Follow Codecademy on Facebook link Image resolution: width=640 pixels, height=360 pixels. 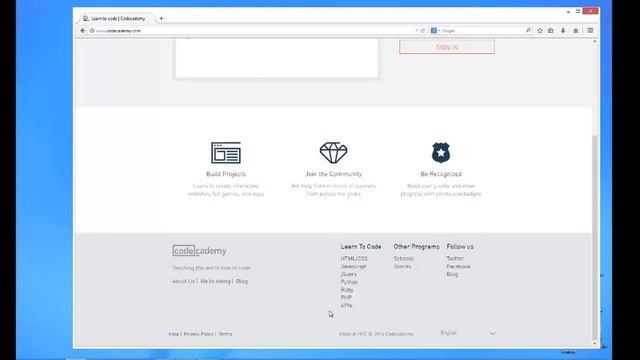coord(458,266)
